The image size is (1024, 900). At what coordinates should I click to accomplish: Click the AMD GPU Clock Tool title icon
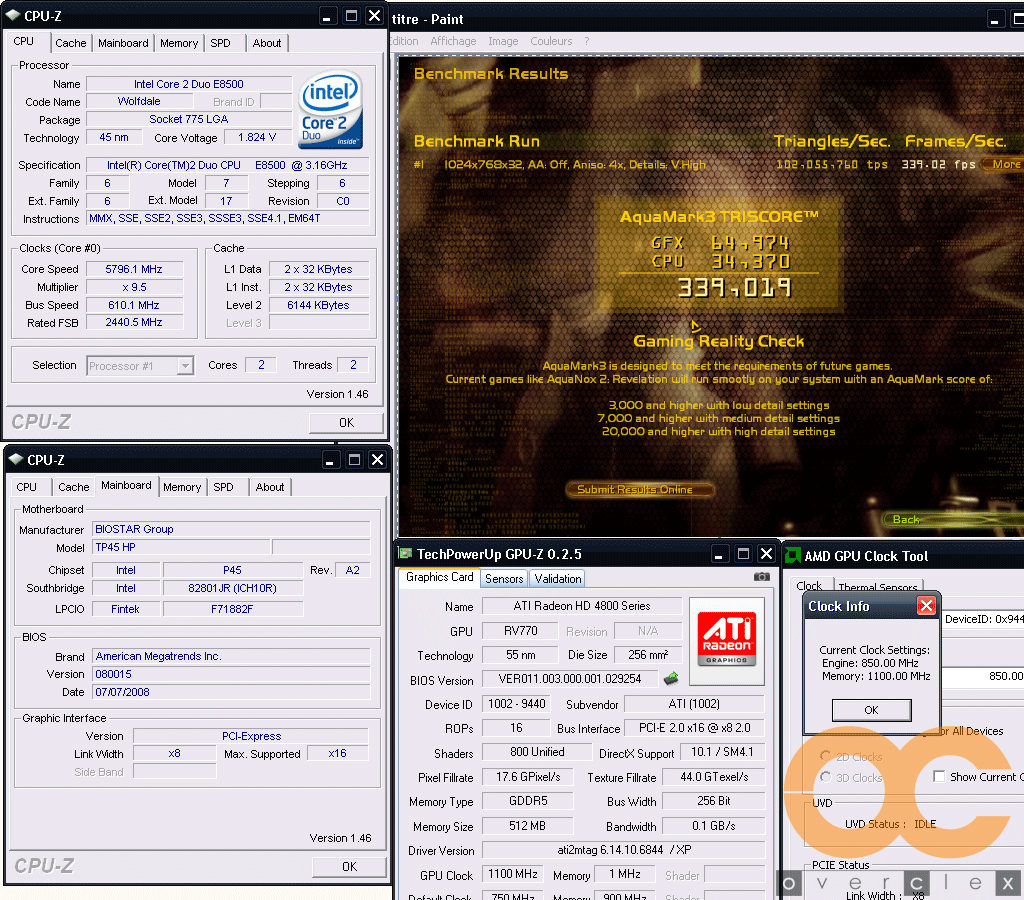[793, 556]
